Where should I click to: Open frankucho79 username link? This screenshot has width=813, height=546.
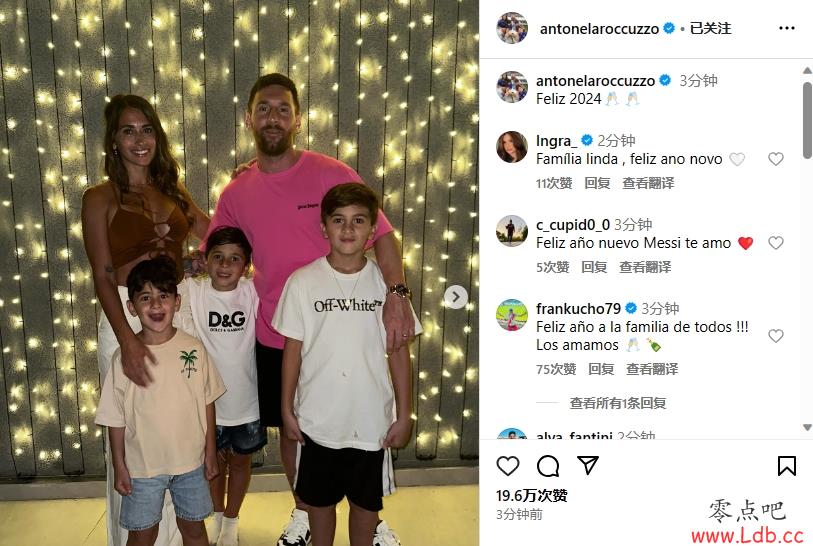578,309
